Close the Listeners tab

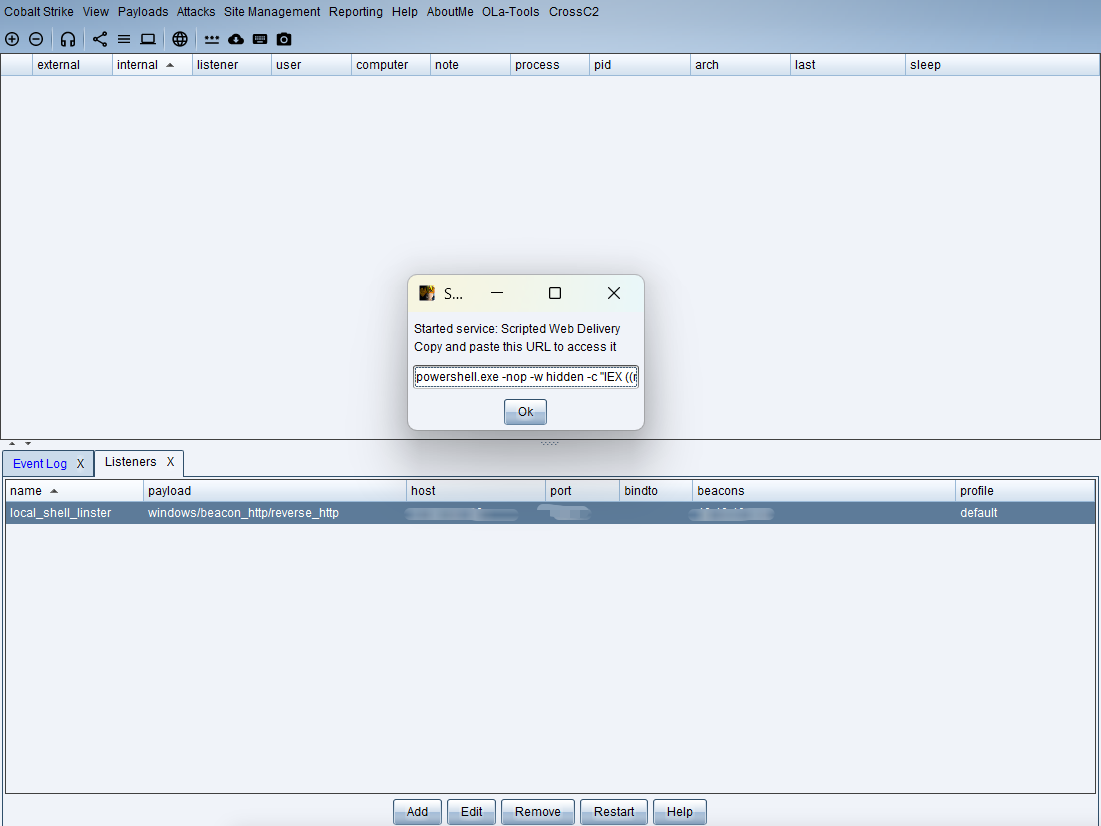170,461
